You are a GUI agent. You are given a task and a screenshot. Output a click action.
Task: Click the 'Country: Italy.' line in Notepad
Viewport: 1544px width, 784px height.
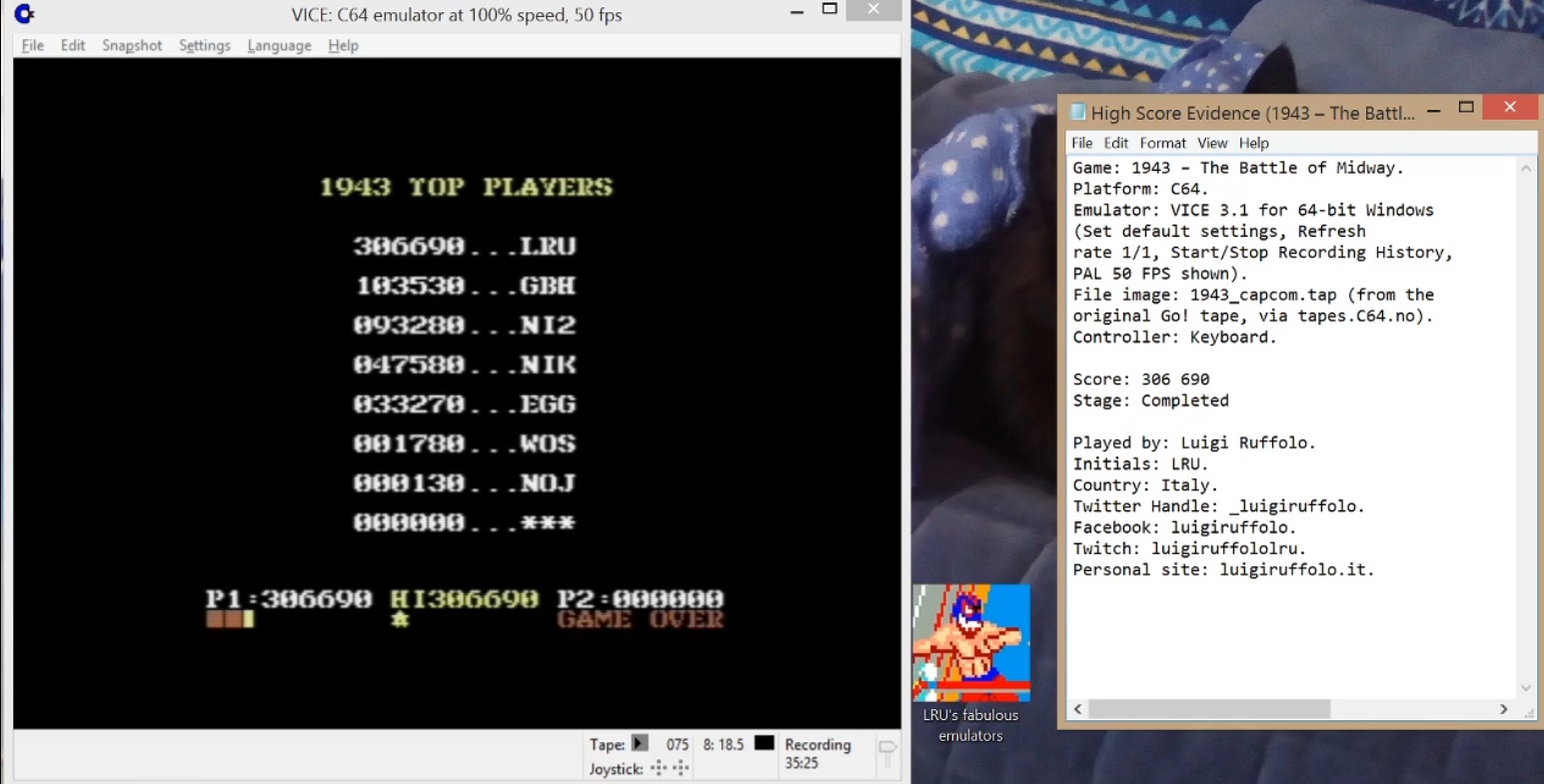tap(1145, 485)
